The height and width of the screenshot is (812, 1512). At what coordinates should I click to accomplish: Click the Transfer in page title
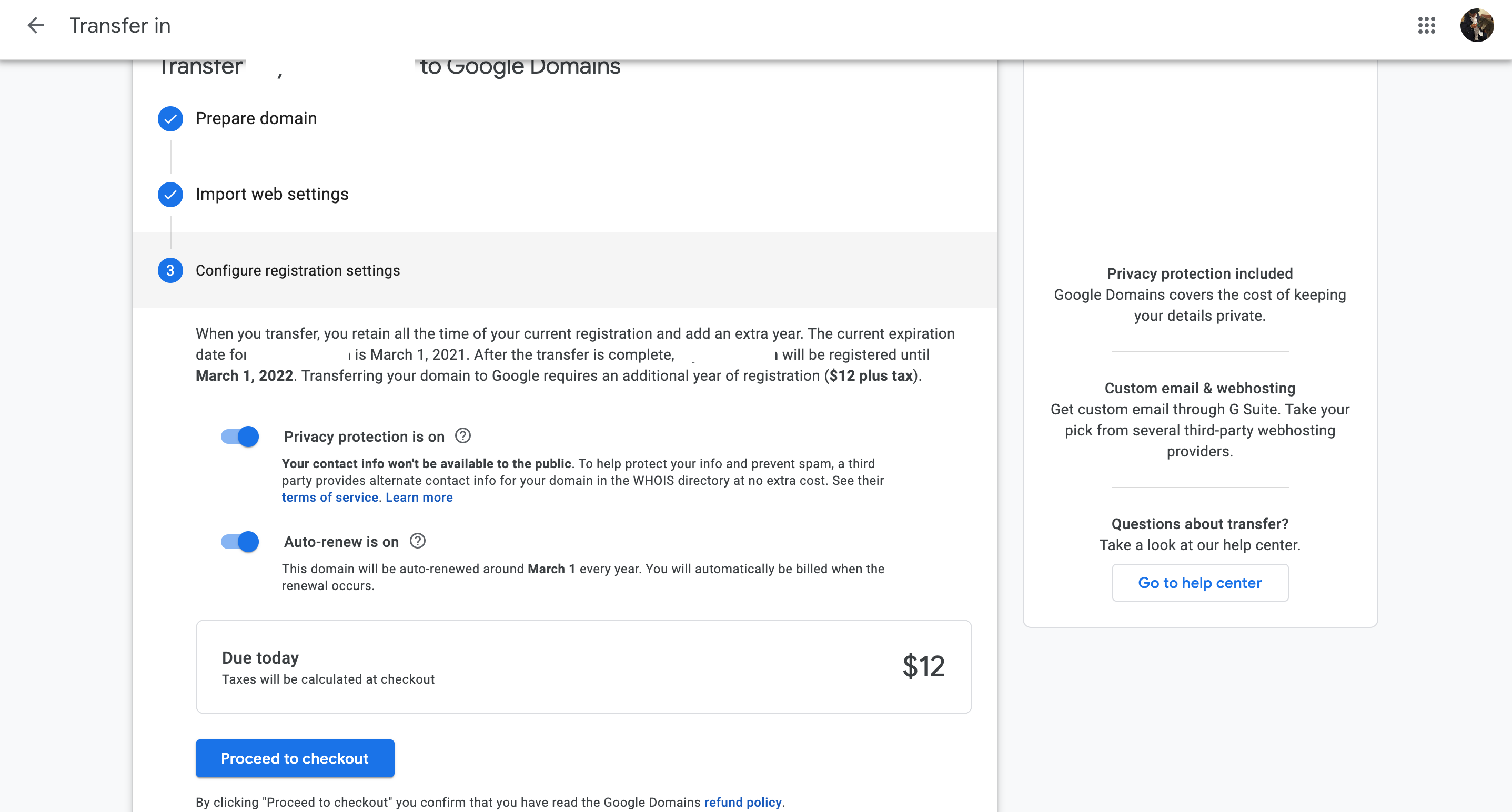(120, 25)
